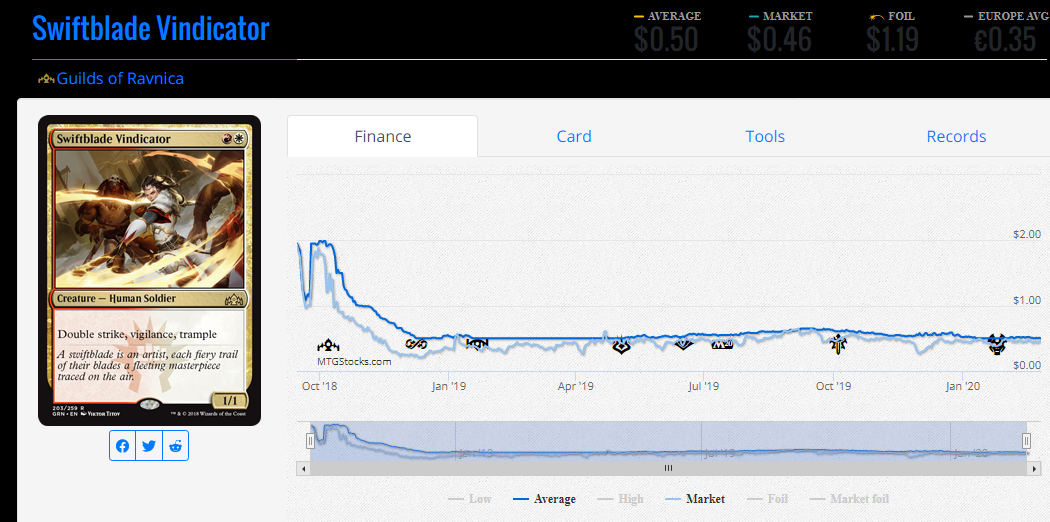Click the Swiftblade Vindicator page title
The width and height of the screenshot is (1050, 522).
click(151, 29)
